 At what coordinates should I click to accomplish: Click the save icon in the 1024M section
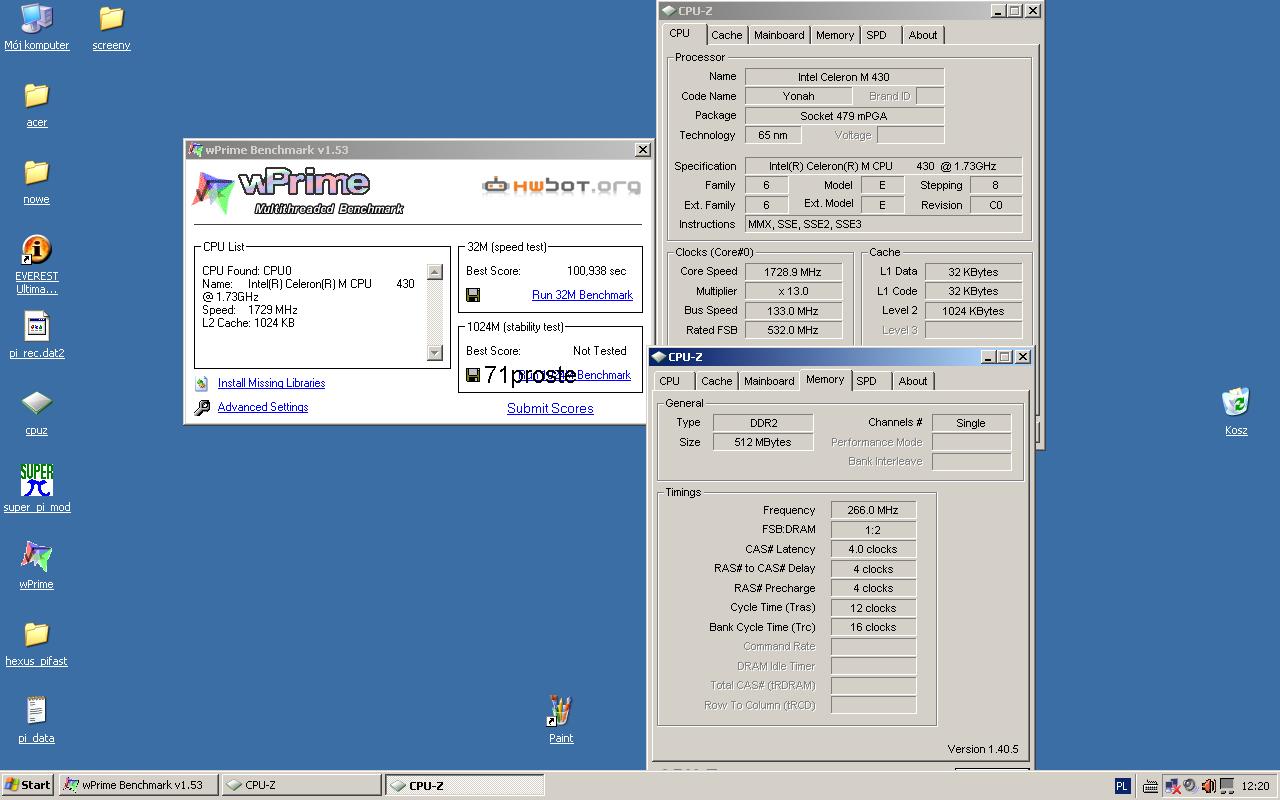point(473,375)
